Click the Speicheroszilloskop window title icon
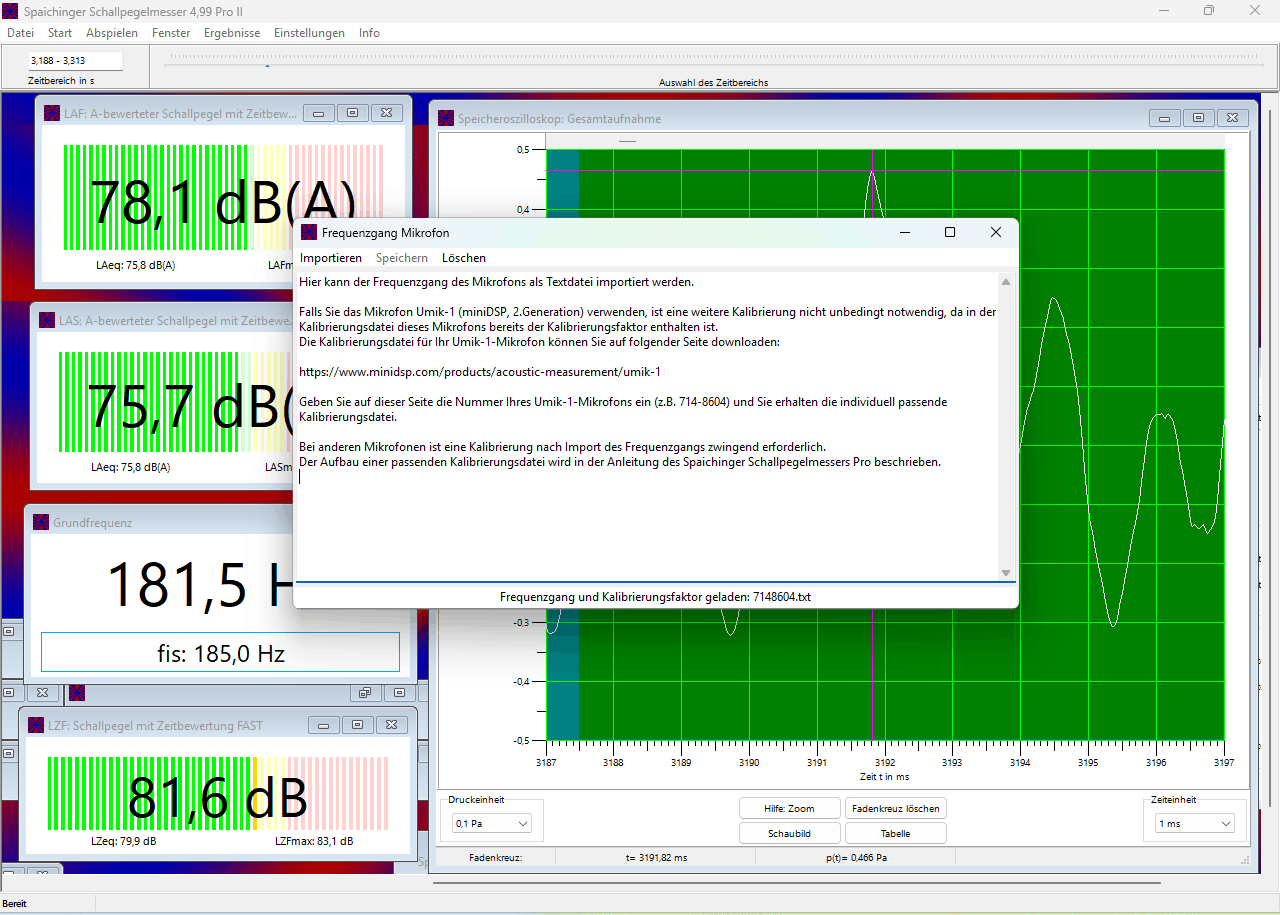 [x=446, y=119]
